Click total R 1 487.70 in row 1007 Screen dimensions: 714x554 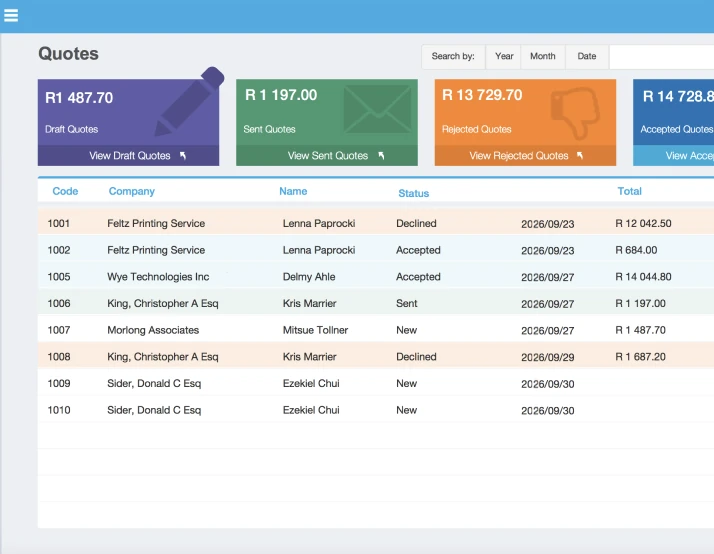tap(640, 330)
